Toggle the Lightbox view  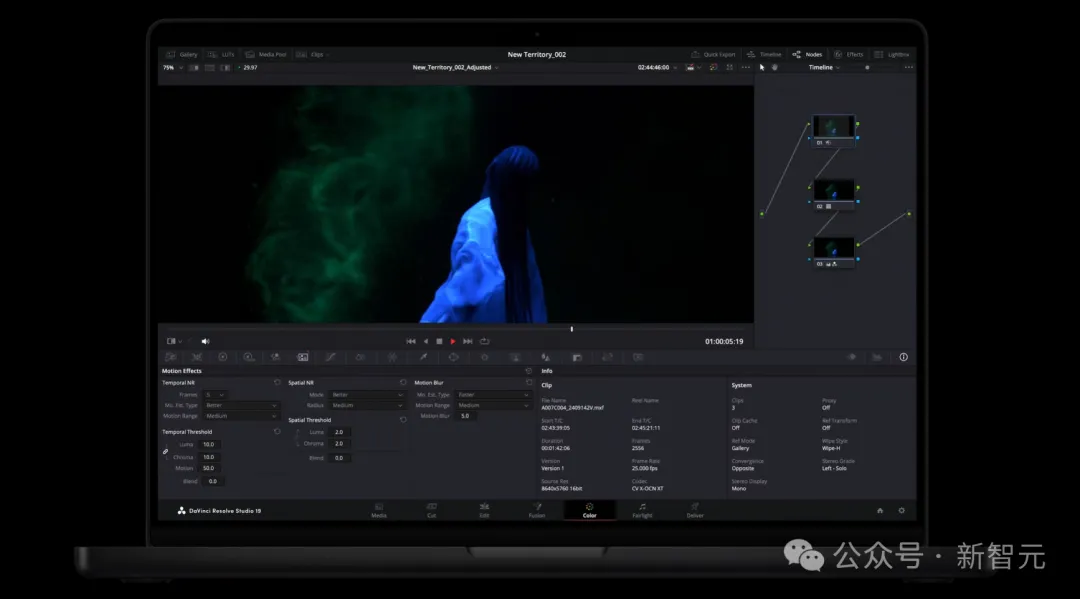[x=892, y=54]
